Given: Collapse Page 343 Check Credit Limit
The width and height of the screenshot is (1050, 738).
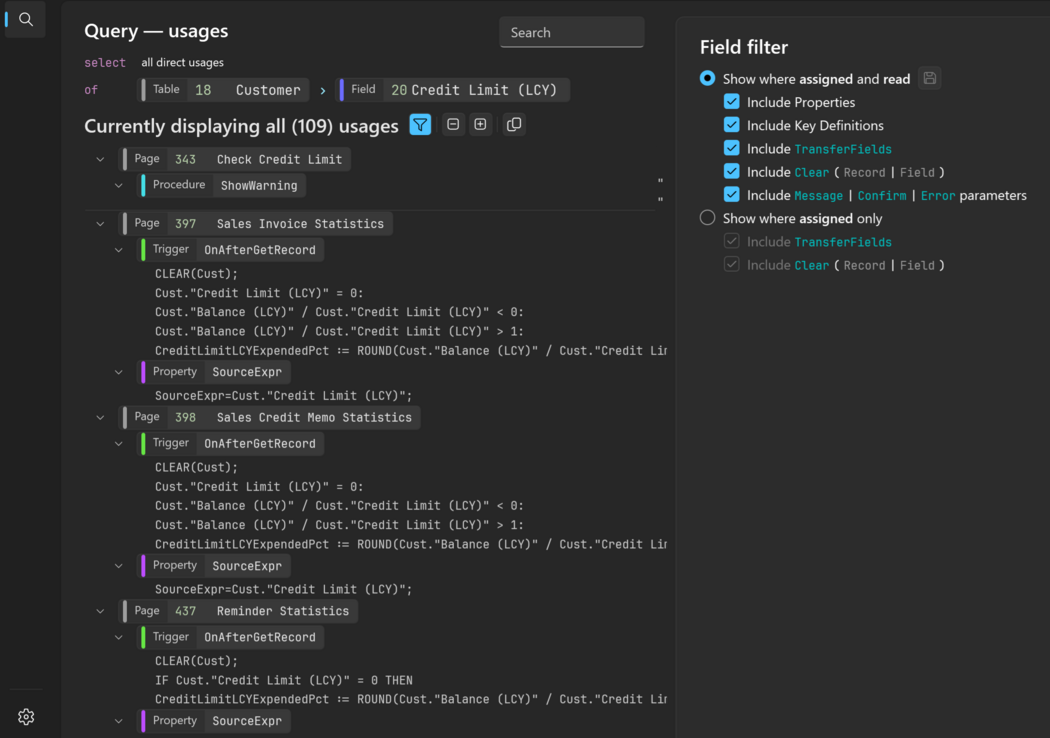Looking at the screenshot, I should click(x=100, y=159).
